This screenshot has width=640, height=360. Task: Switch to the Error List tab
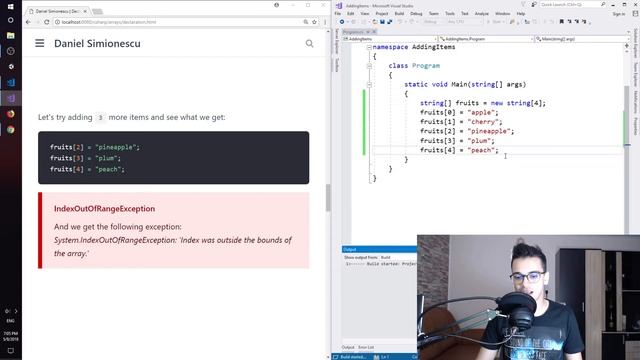[366, 347]
